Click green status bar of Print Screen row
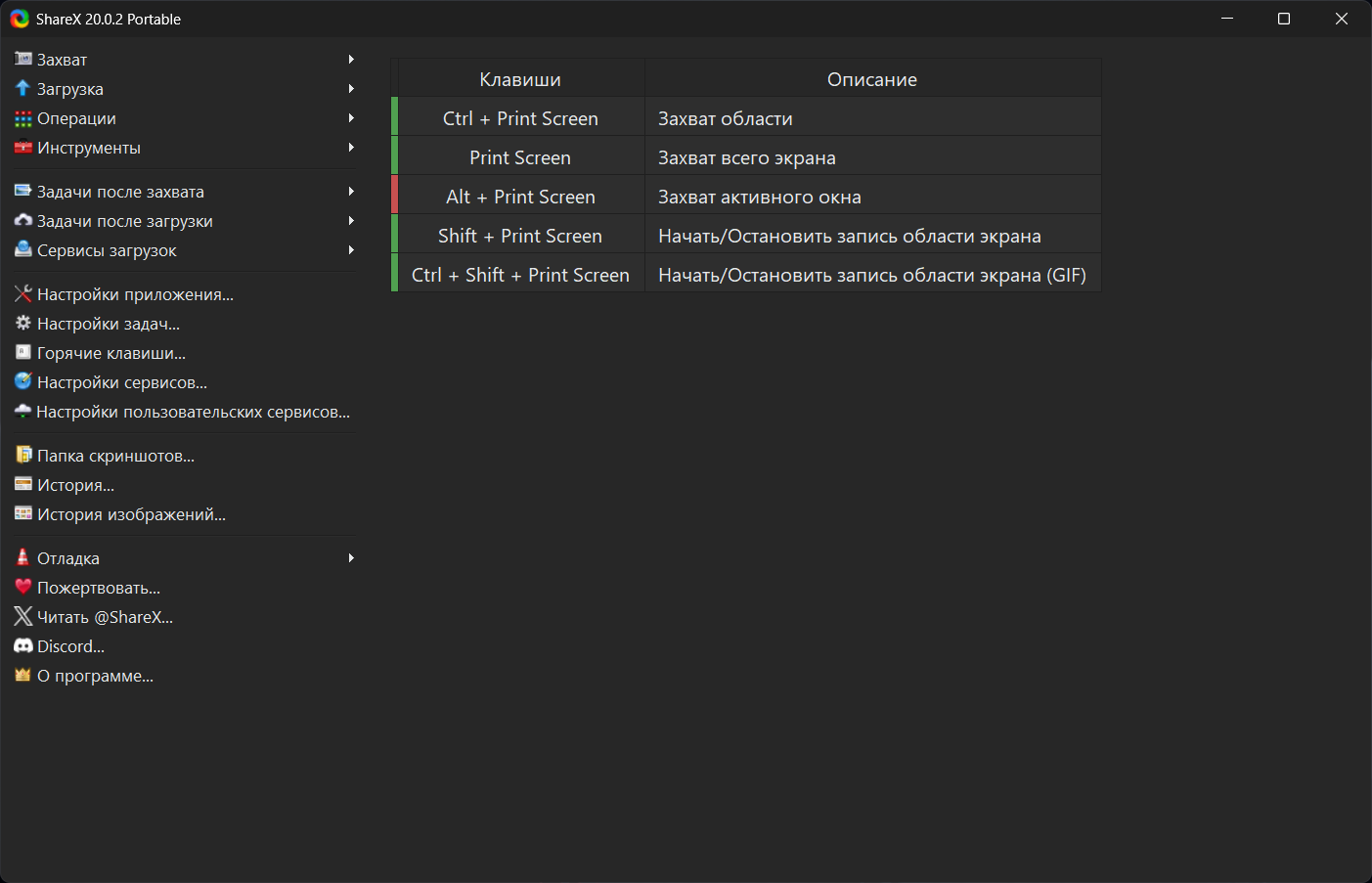The height and width of the screenshot is (883, 1372). pyautogui.click(x=395, y=155)
